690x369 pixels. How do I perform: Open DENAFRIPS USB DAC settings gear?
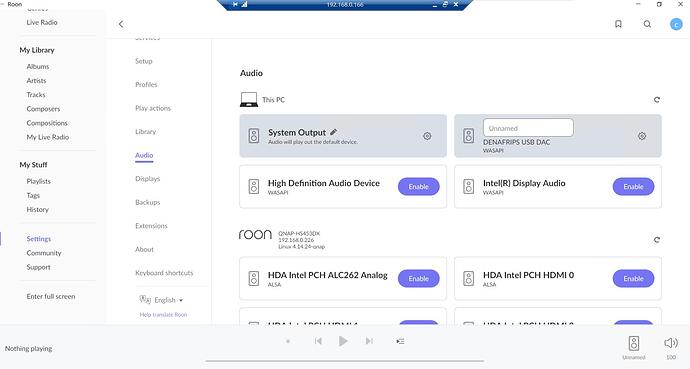[x=642, y=136]
